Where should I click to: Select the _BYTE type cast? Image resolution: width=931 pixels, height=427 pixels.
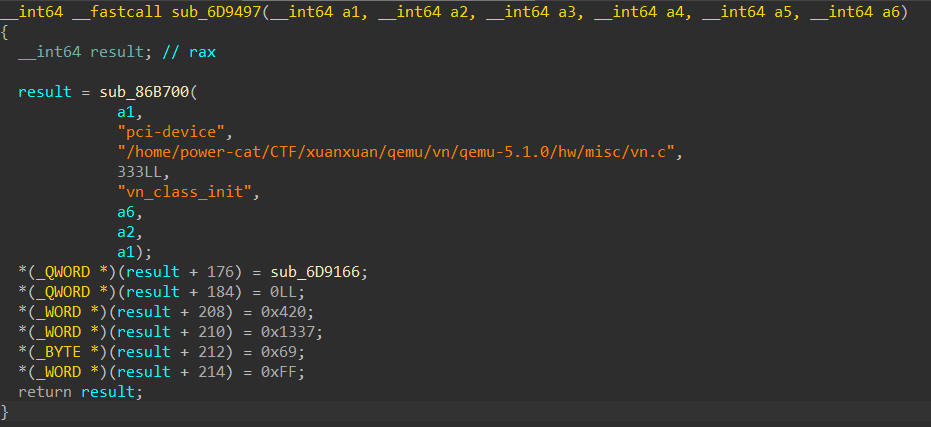(56, 352)
